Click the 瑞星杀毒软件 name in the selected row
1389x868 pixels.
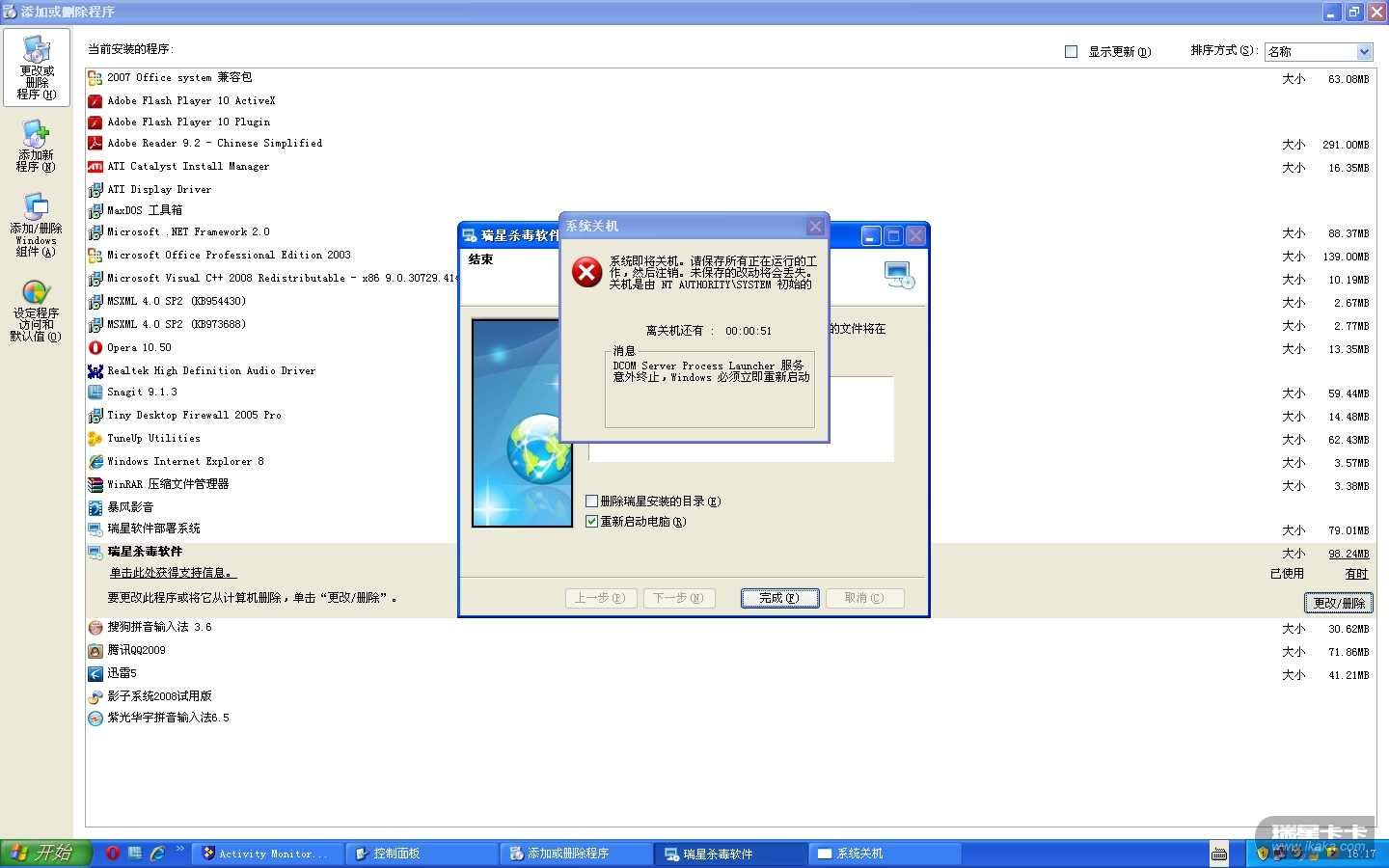(x=145, y=552)
